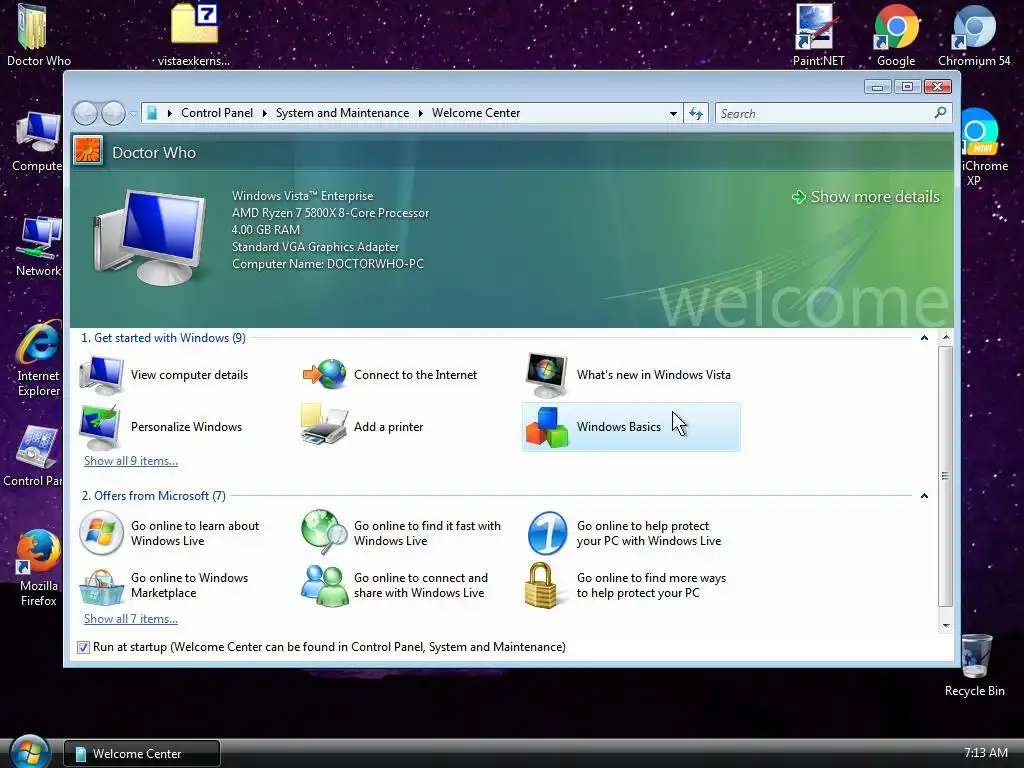Expand arrow after Control Panel breadcrumb

[x=264, y=113]
